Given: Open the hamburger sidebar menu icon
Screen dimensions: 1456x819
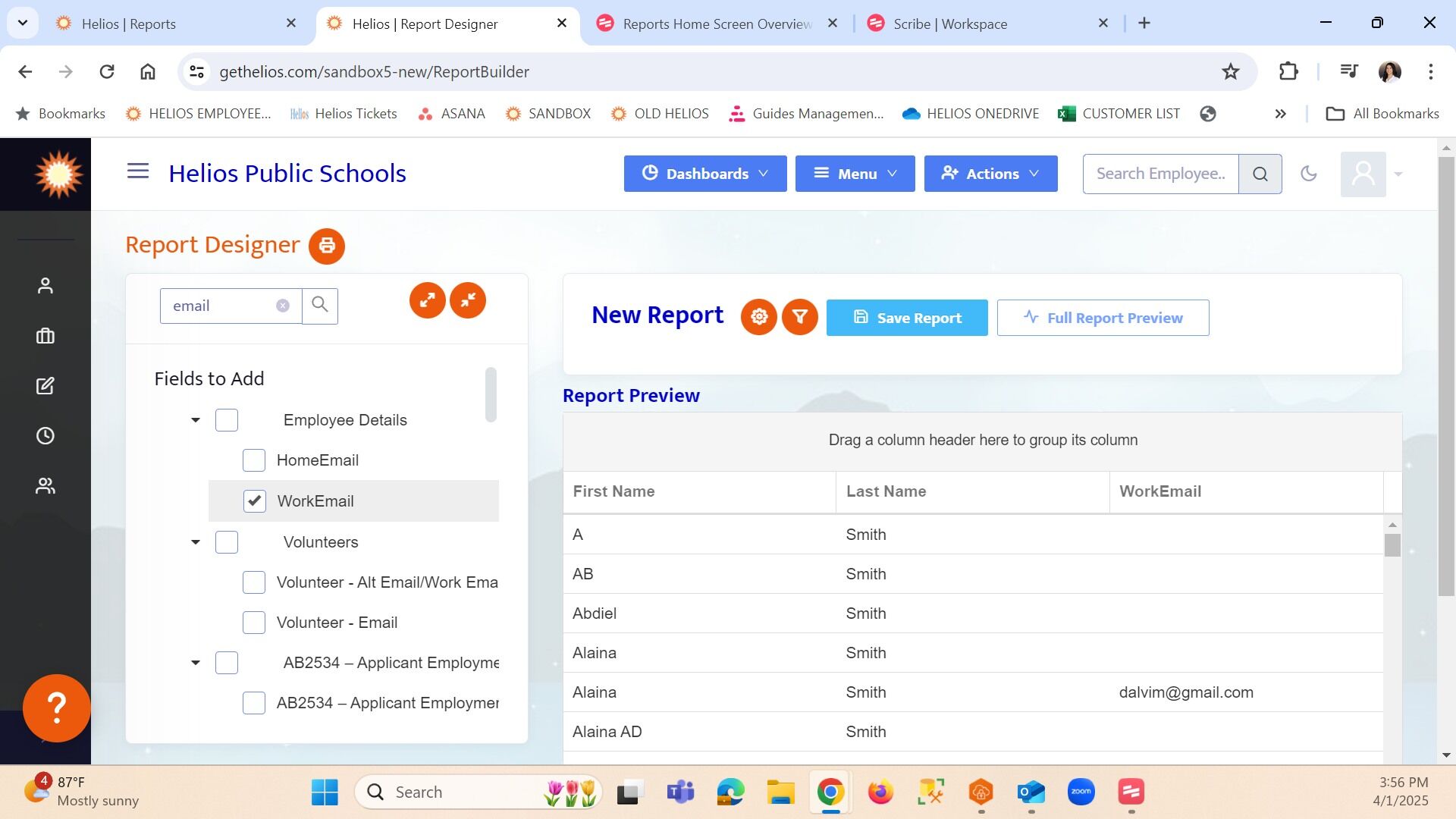Looking at the screenshot, I should (x=137, y=171).
